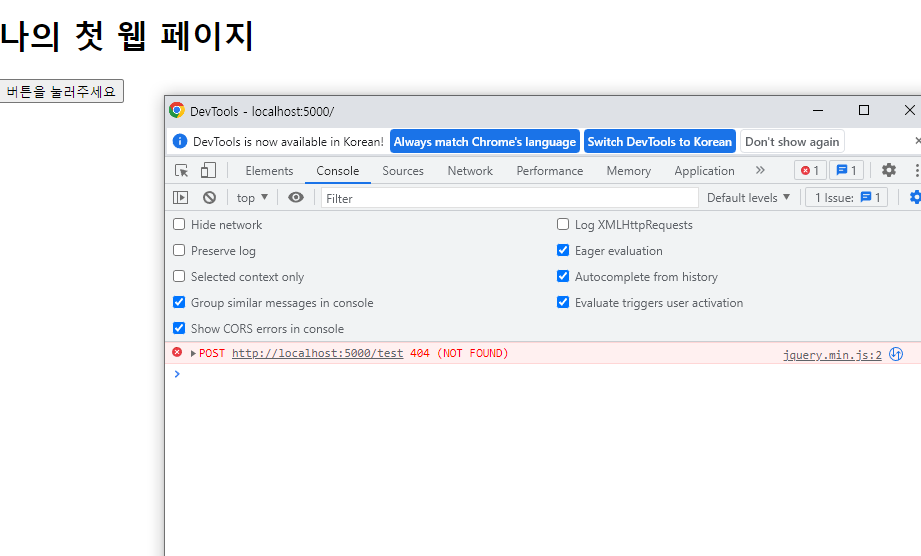The image size is (921, 556).
Task: Close the DevTools window
Action: 909,110
